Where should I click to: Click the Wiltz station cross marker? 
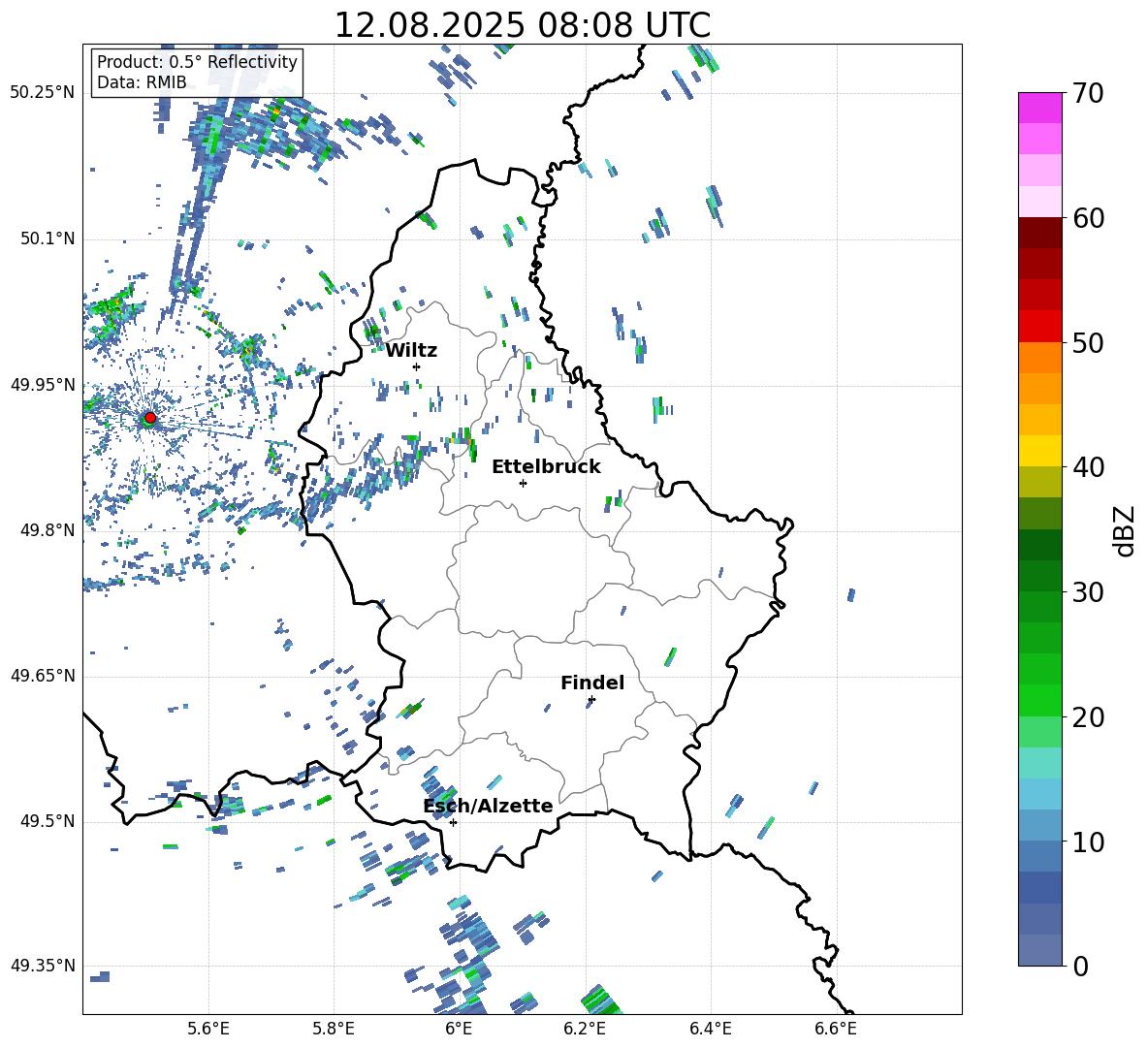(x=417, y=366)
